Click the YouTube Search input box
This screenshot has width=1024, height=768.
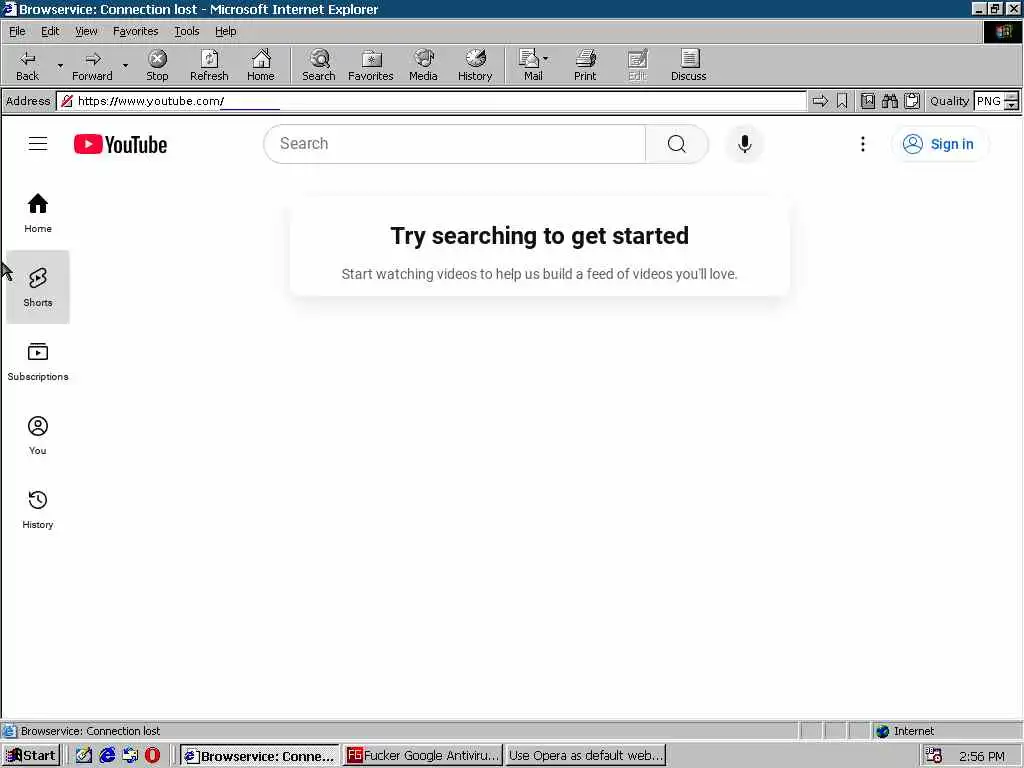tap(455, 144)
